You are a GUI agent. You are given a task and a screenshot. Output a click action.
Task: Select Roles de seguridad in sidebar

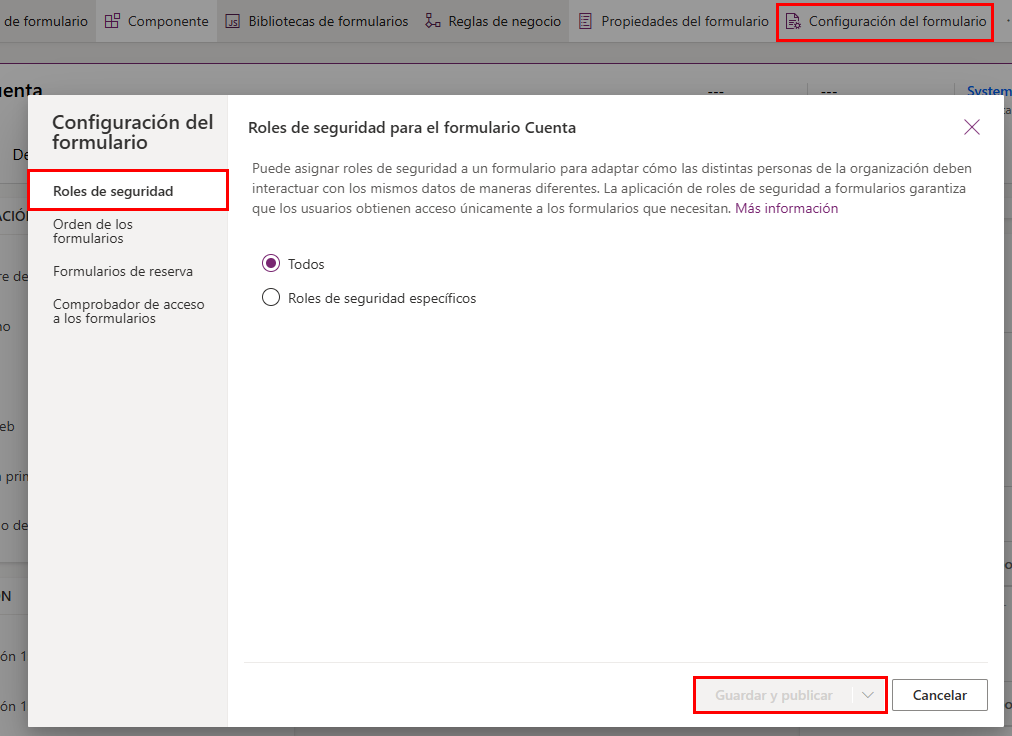click(x=128, y=190)
